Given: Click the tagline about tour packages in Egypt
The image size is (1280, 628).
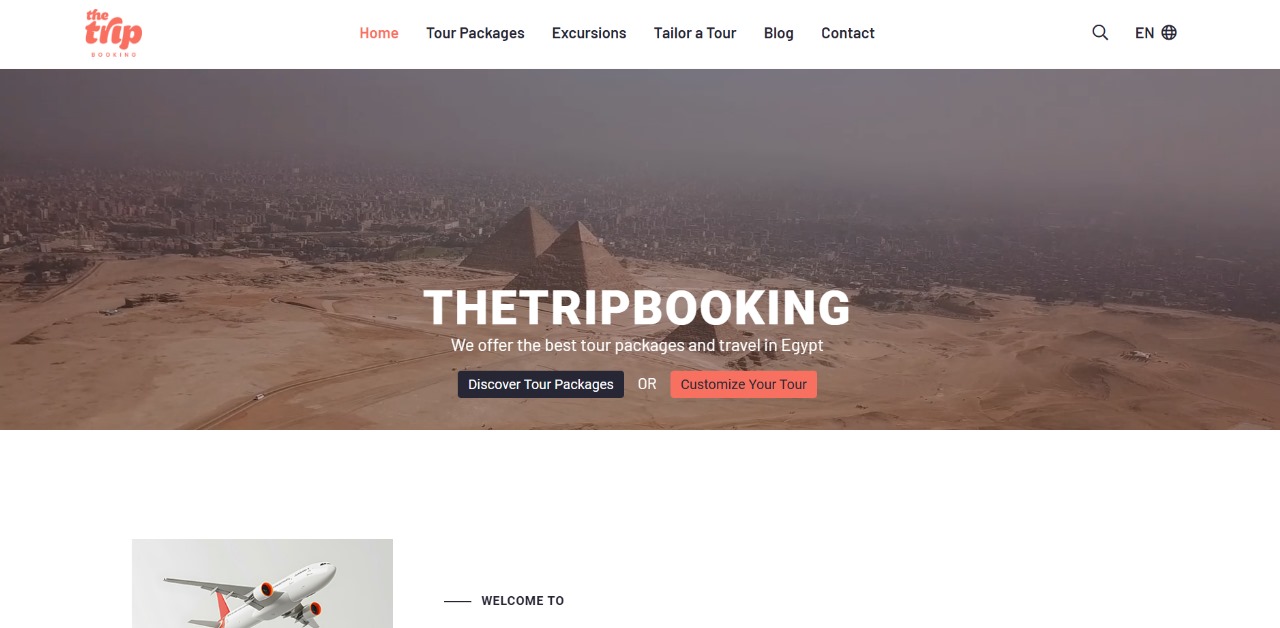Looking at the screenshot, I should 637,345.
